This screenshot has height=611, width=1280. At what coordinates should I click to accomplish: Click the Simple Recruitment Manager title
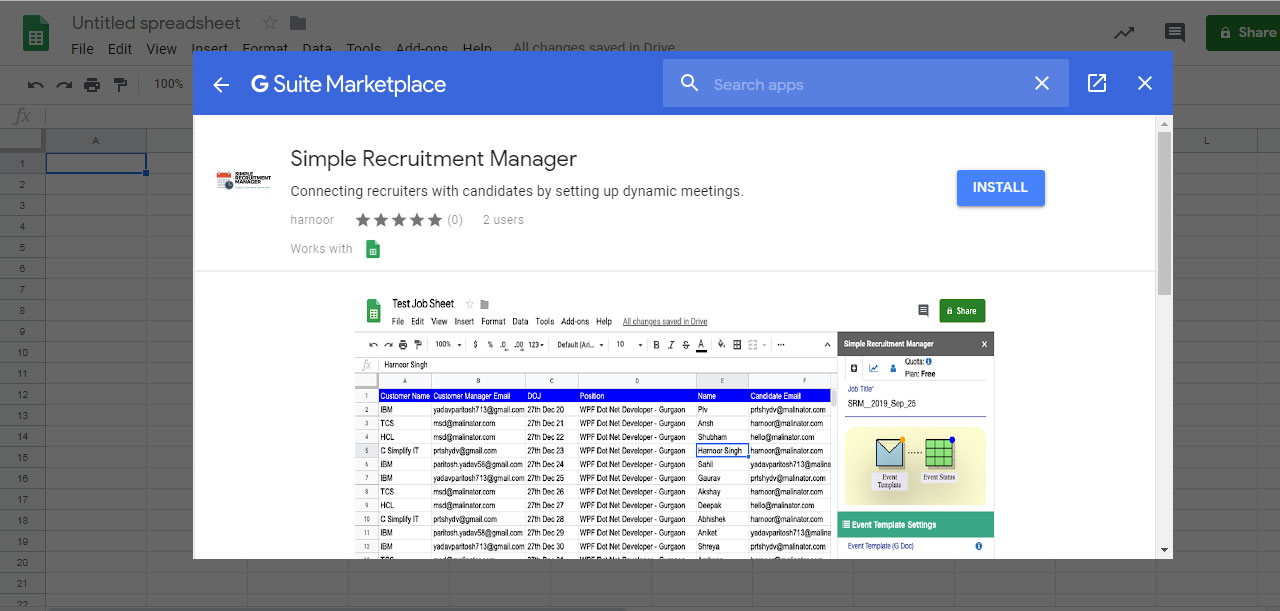pyautogui.click(x=434, y=158)
